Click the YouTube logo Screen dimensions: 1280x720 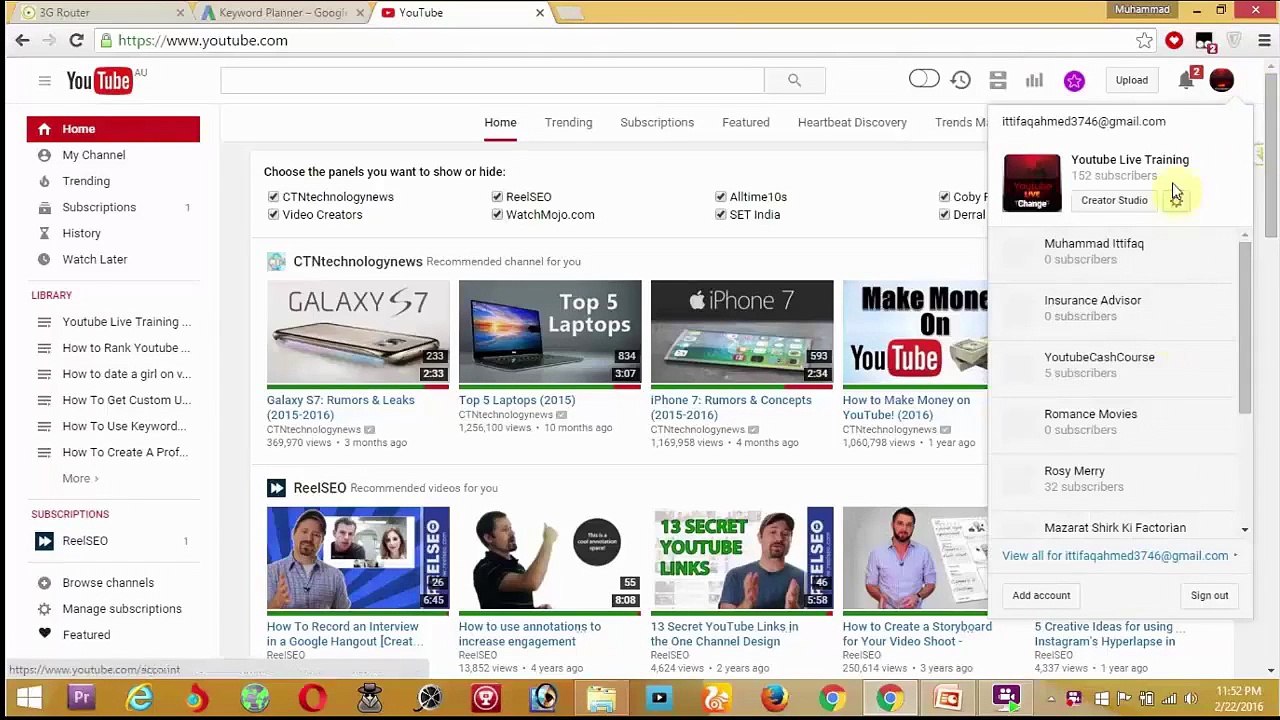(x=100, y=81)
